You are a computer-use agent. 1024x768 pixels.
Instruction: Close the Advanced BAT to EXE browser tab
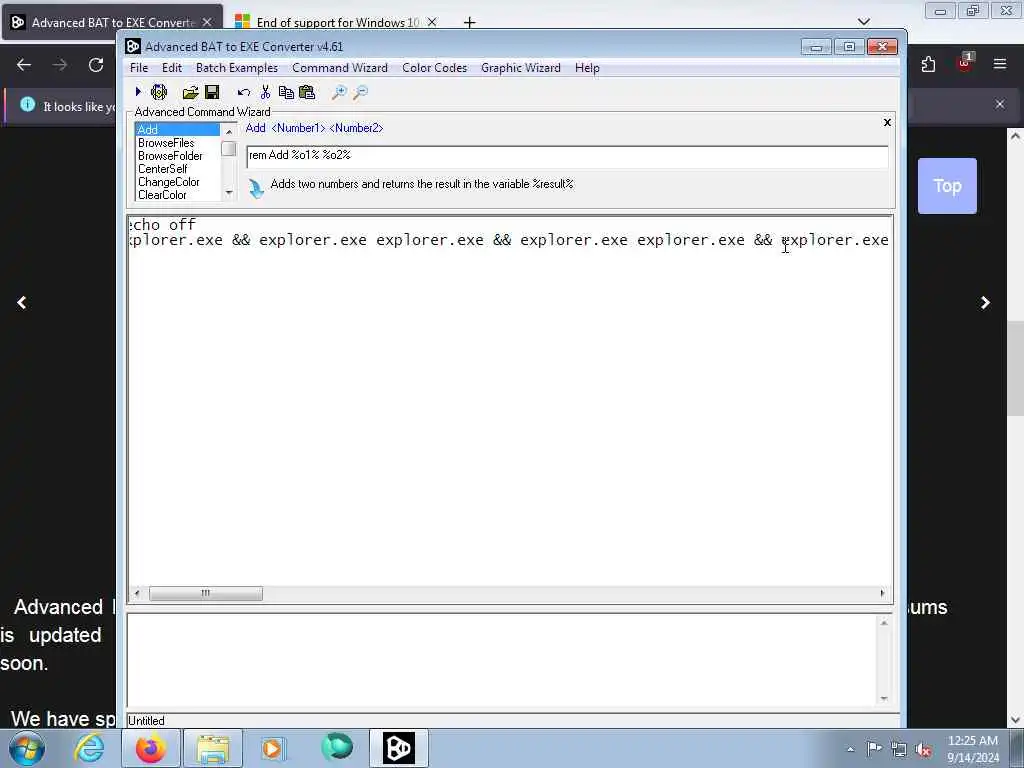207,22
